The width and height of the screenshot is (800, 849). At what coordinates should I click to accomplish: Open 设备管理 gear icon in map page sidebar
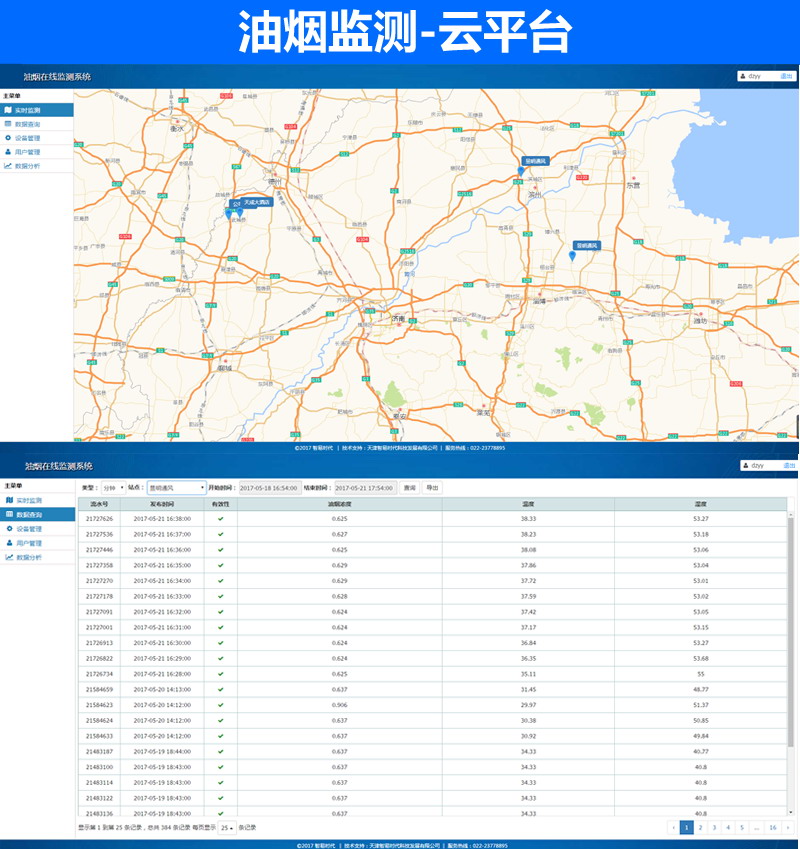tap(8, 138)
